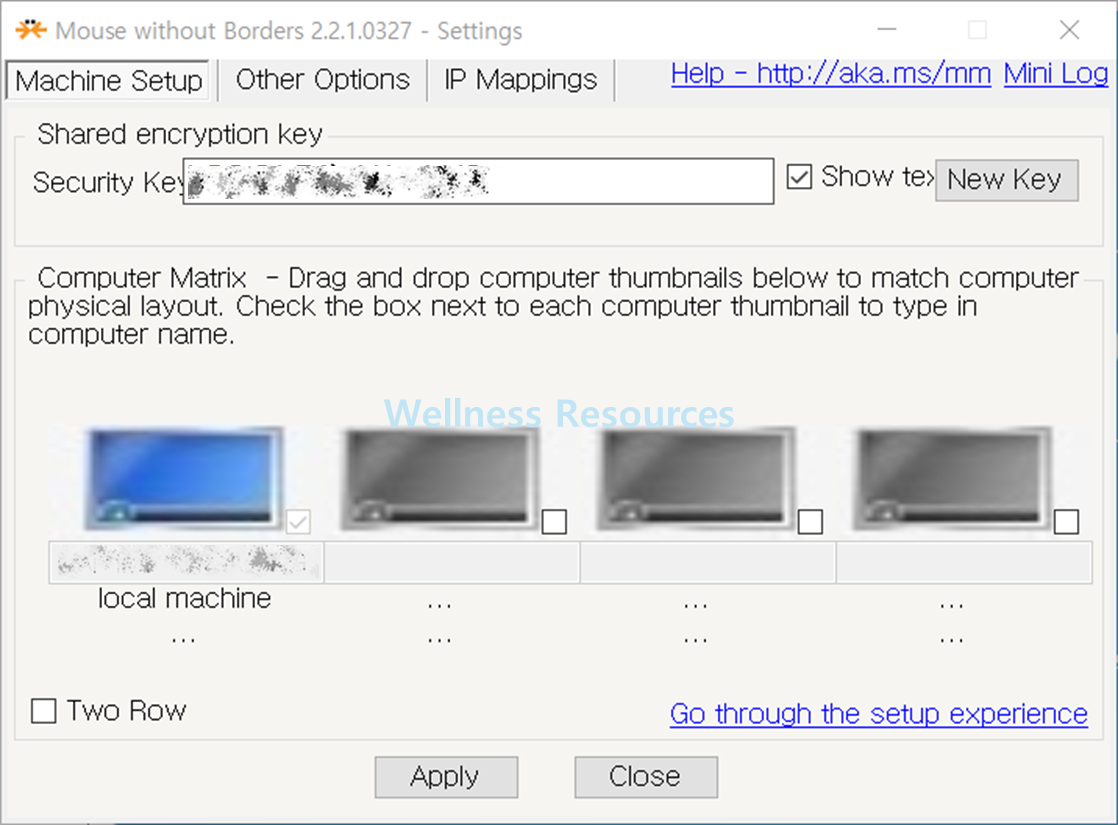The image size is (1118, 825).
Task: Open the Mini Log link
Action: click(x=1056, y=73)
